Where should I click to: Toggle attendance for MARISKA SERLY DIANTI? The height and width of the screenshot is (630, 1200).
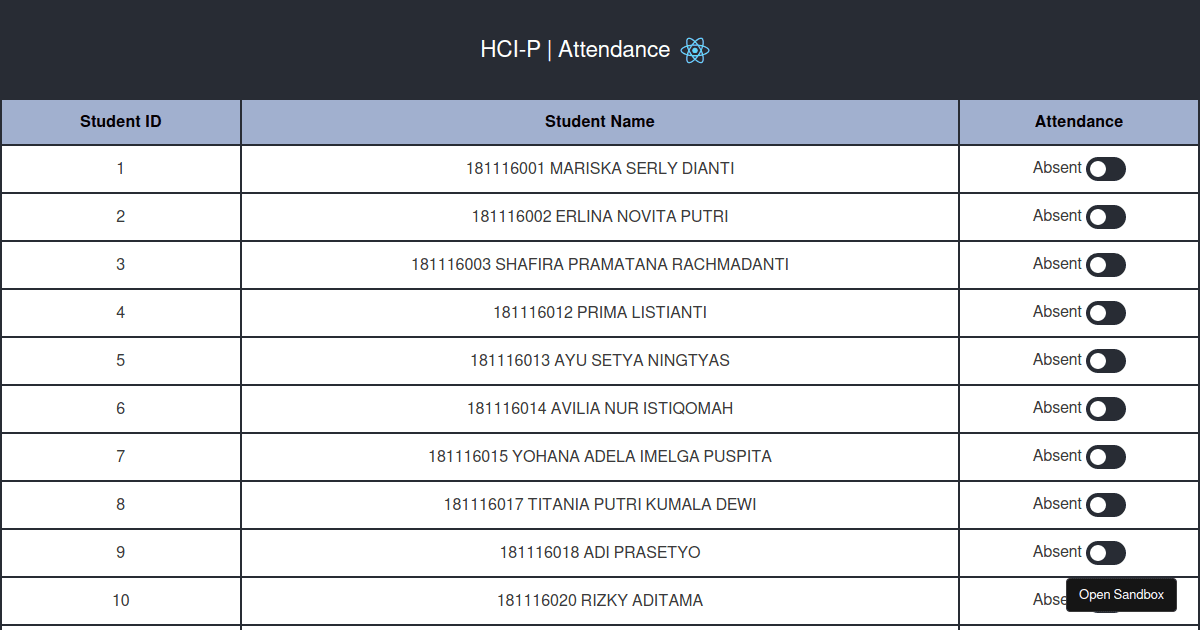tap(1105, 169)
